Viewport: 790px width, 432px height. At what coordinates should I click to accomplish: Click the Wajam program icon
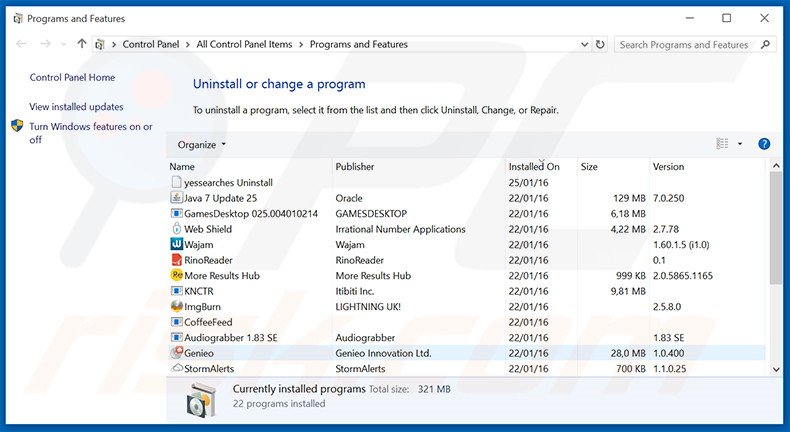tap(176, 244)
